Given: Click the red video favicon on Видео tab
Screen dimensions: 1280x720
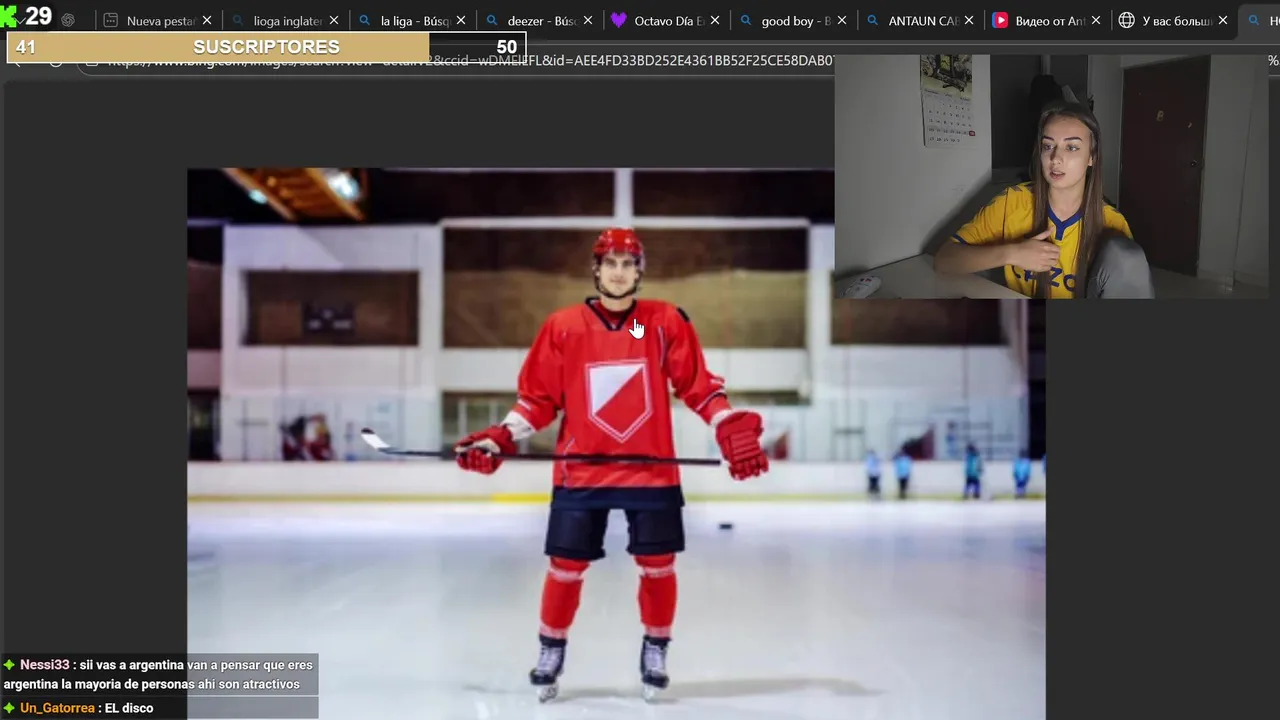Looking at the screenshot, I should [1000, 20].
